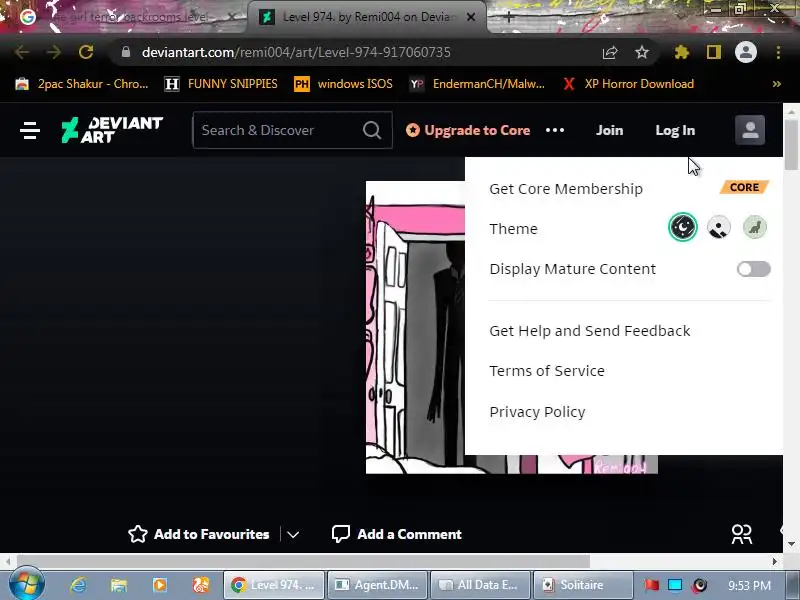Open Privacy Policy

click(537, 412)
